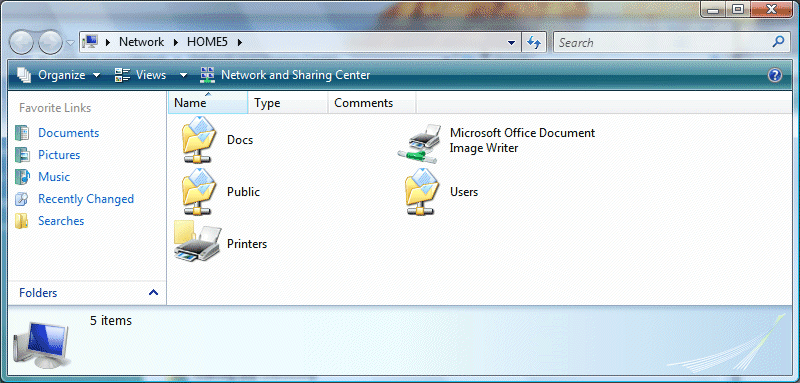This screenshot has width=800, height=383.
Task: Click the Searches folder icon
Action: (x=22, y=221)
